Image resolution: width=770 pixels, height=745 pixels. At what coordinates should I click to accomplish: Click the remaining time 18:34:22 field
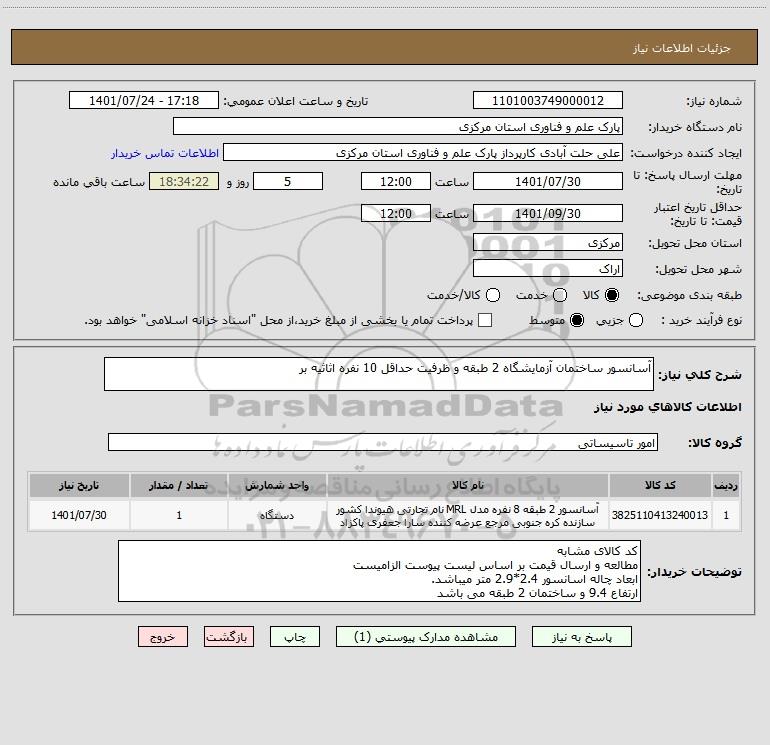tap(184, 182)
